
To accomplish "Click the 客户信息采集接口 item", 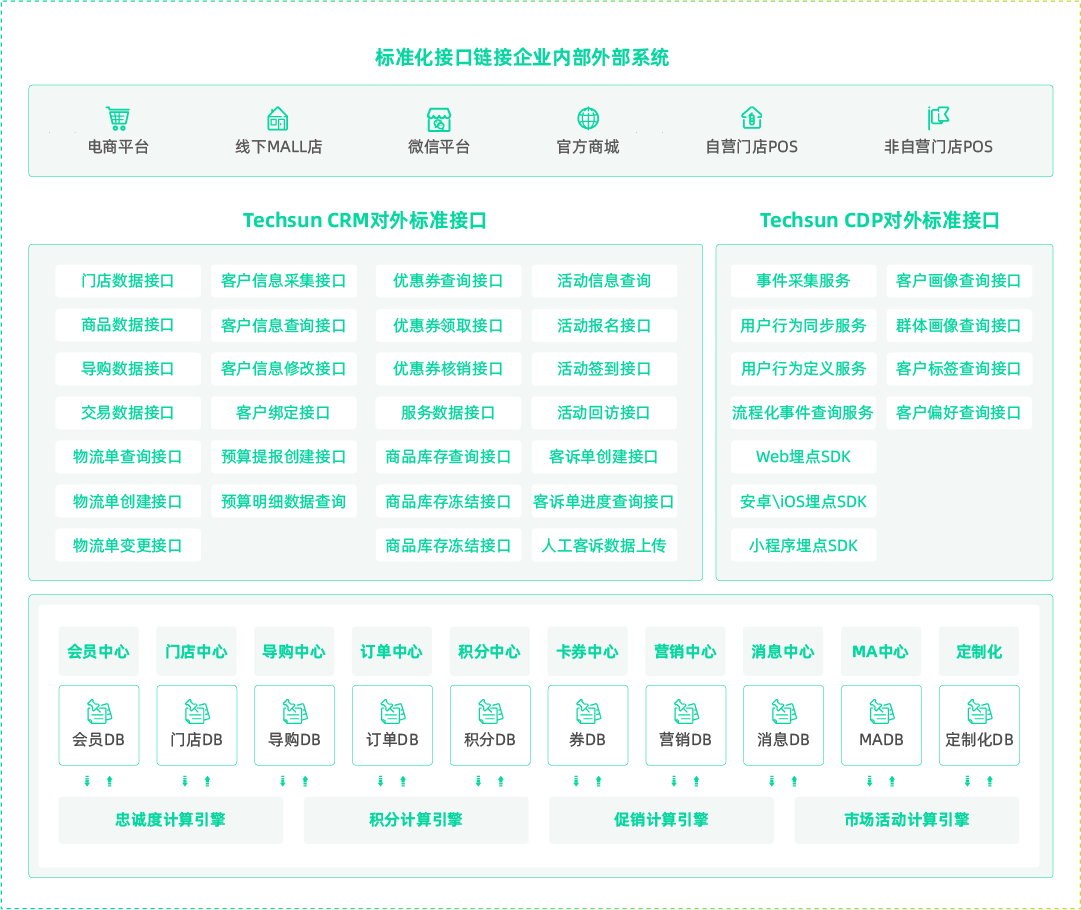I will pyautogui.click(x=284, y=281).
